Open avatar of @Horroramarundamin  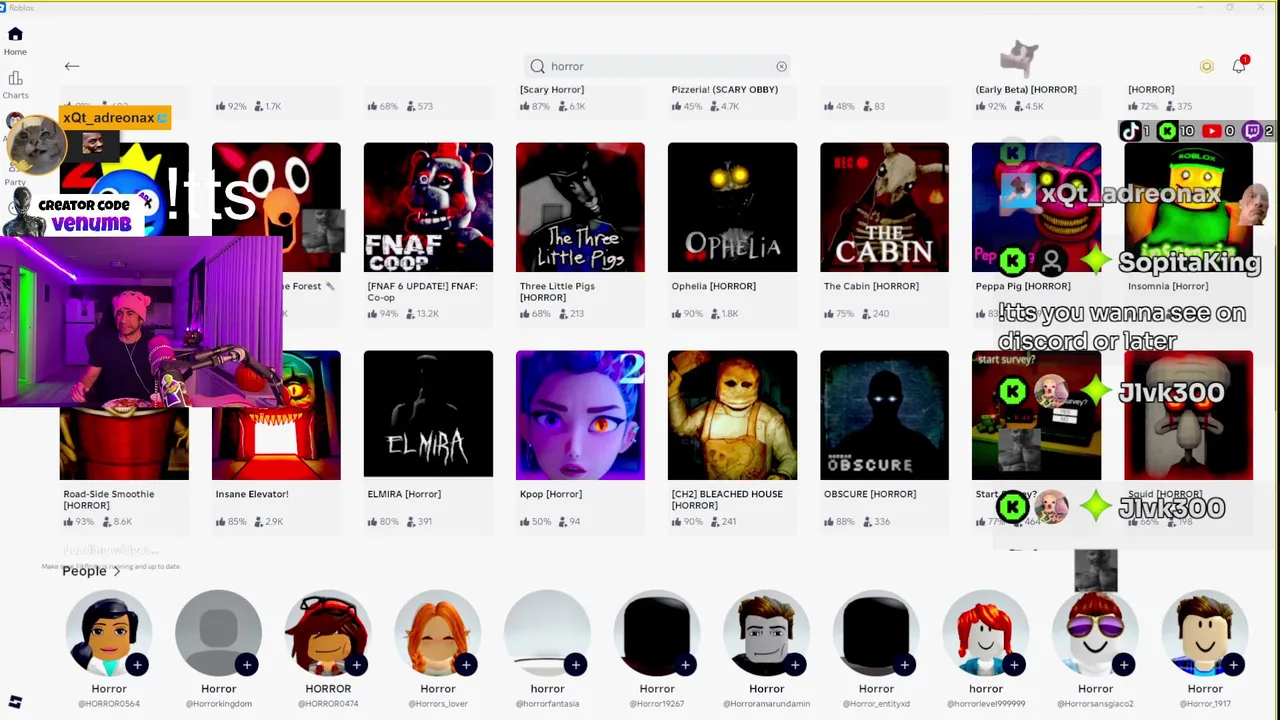(x=766, y=634)
